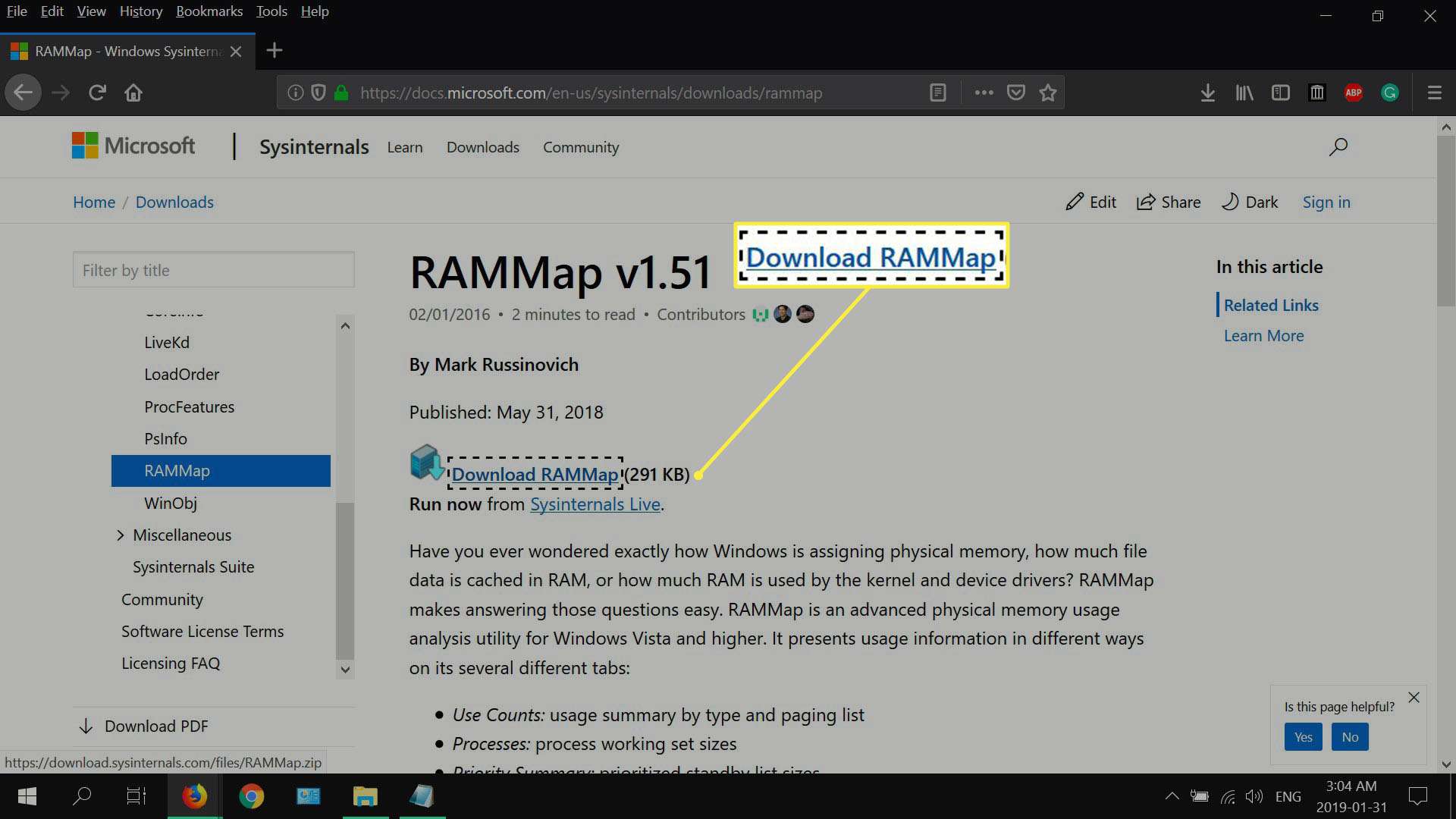Expand the Miscellaneous tree node
The width and height of the screenshot is (1456, 819).
click(120, 535)
